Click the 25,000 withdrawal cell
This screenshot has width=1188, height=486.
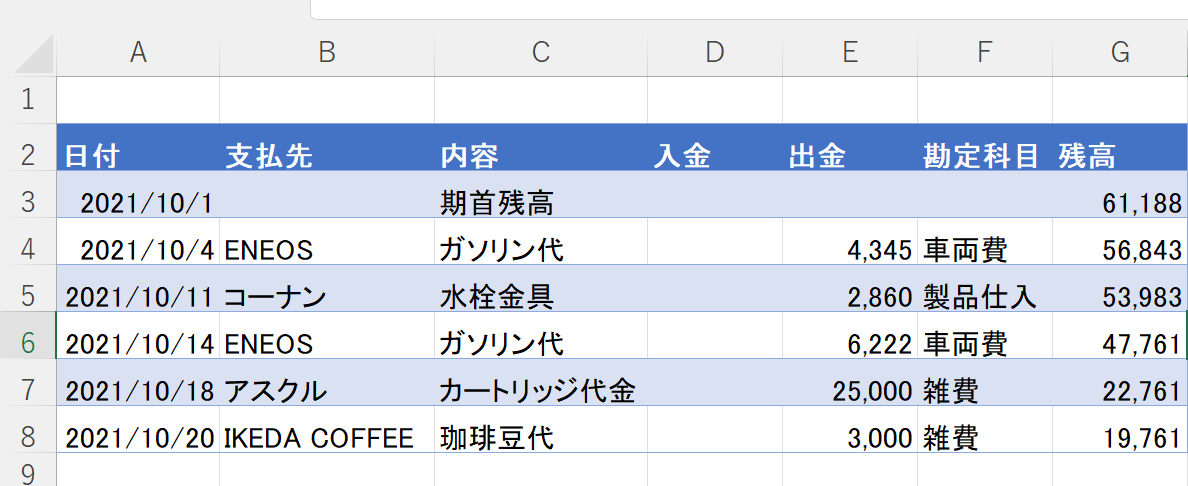850,390
